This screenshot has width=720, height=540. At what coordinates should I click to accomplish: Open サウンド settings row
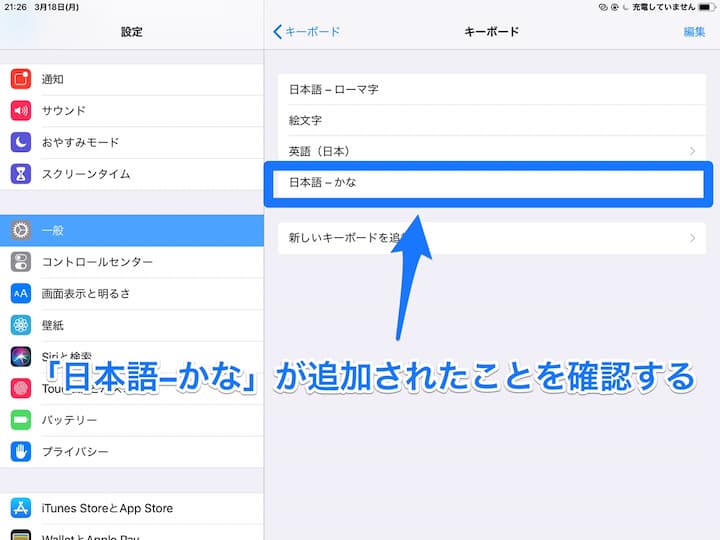tap(132, 111)
